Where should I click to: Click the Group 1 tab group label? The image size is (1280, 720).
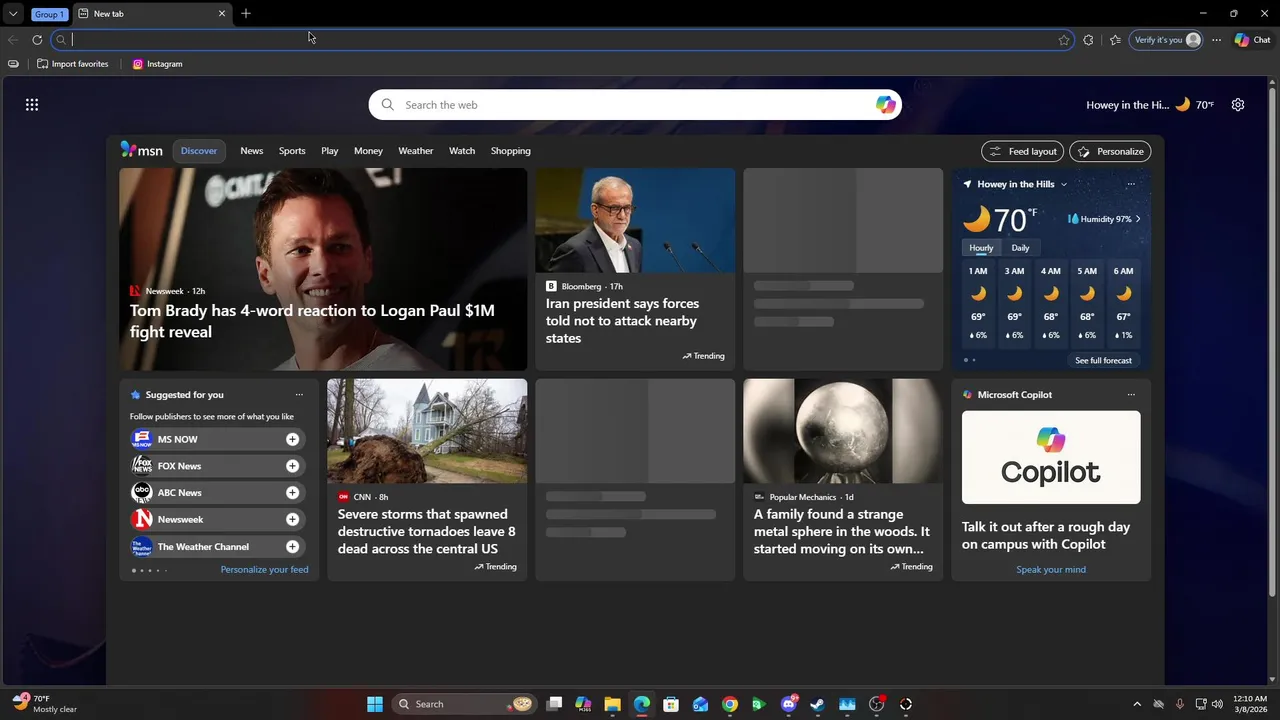click(48, 14)
